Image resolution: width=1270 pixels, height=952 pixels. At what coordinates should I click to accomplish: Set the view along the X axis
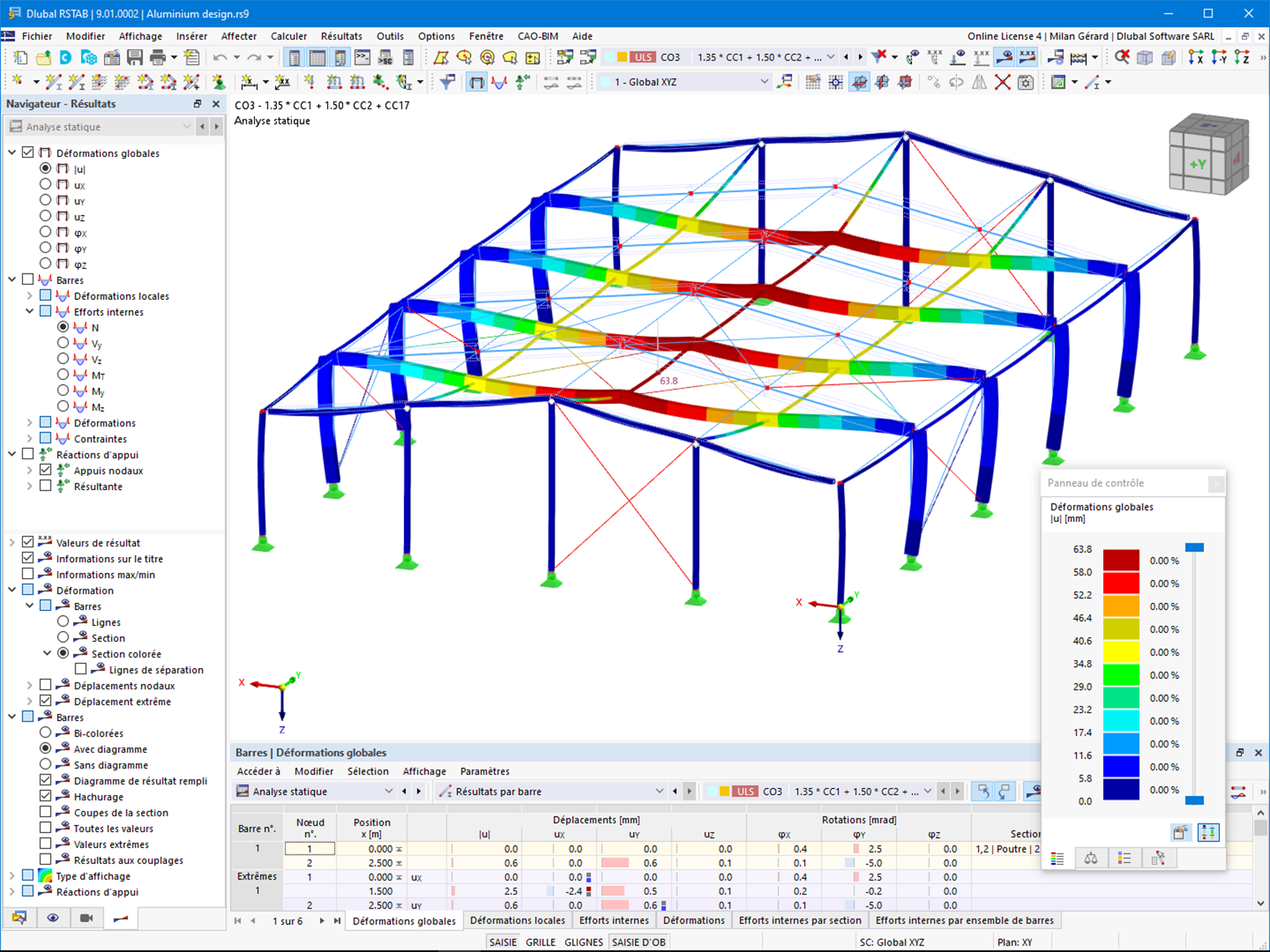1195,57
